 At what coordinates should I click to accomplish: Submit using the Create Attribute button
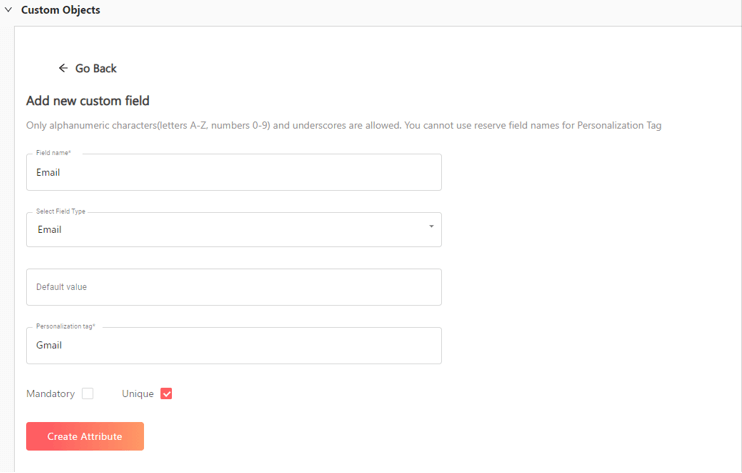(85, 436)
